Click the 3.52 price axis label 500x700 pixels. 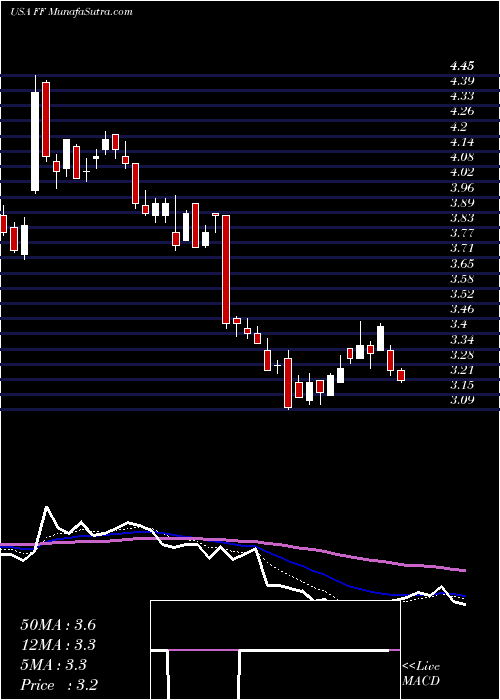tap(462, 294)
